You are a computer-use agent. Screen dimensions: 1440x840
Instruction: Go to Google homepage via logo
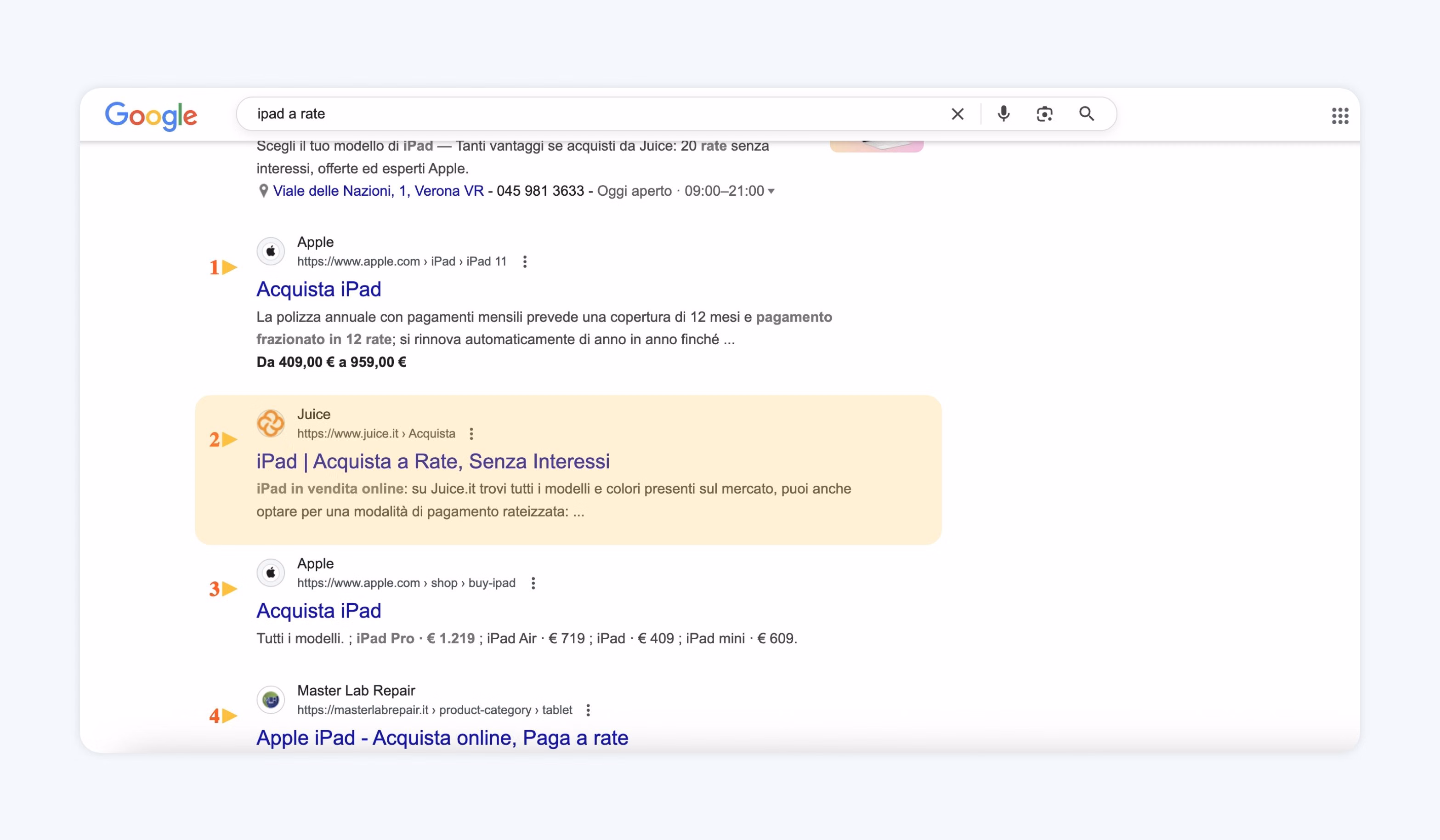pos(151,116)
